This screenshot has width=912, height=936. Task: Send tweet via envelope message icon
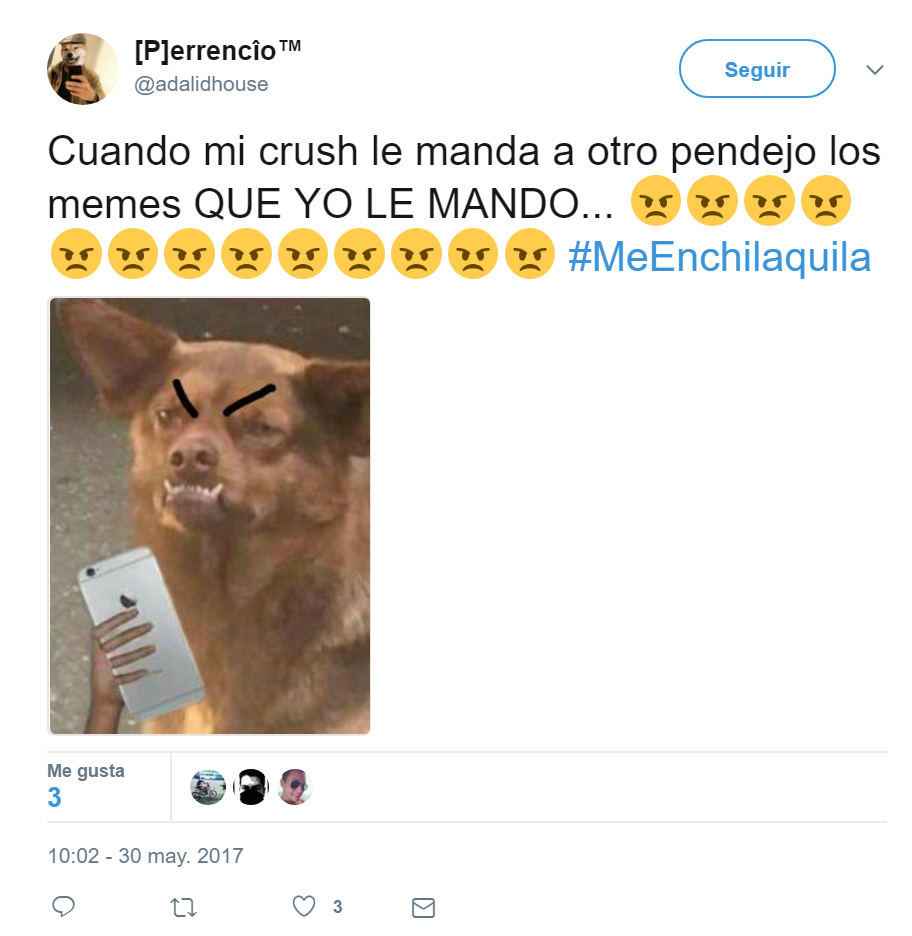[x=423, y=907]
